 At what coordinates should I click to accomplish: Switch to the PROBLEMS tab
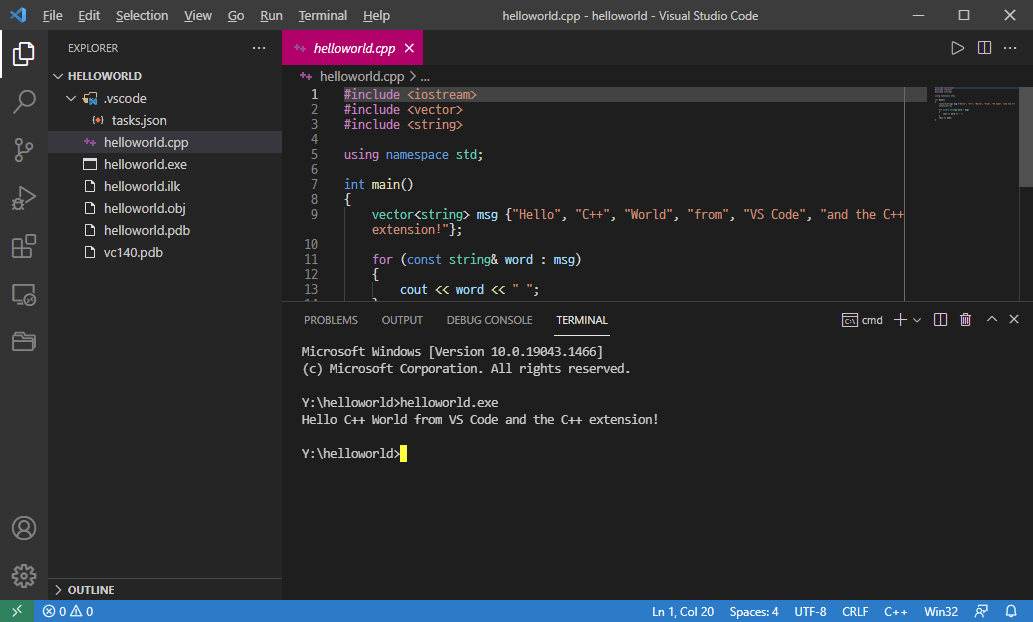click(331, 320)
